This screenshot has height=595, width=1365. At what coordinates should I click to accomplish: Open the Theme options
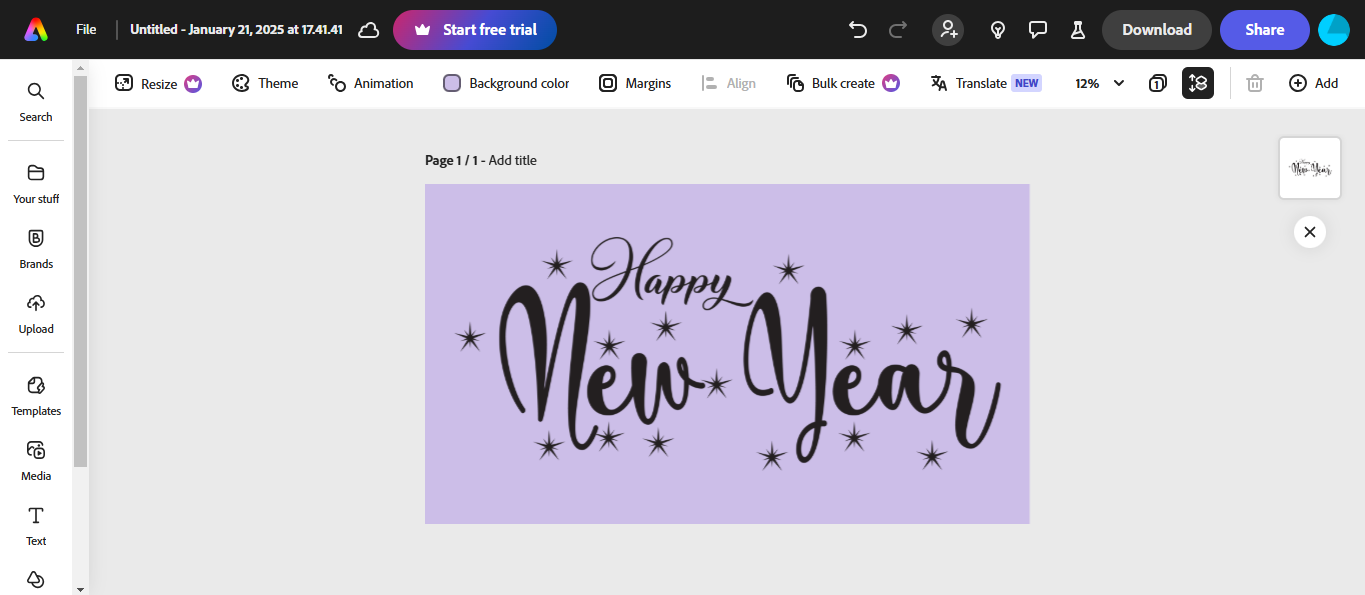point(265,83)
